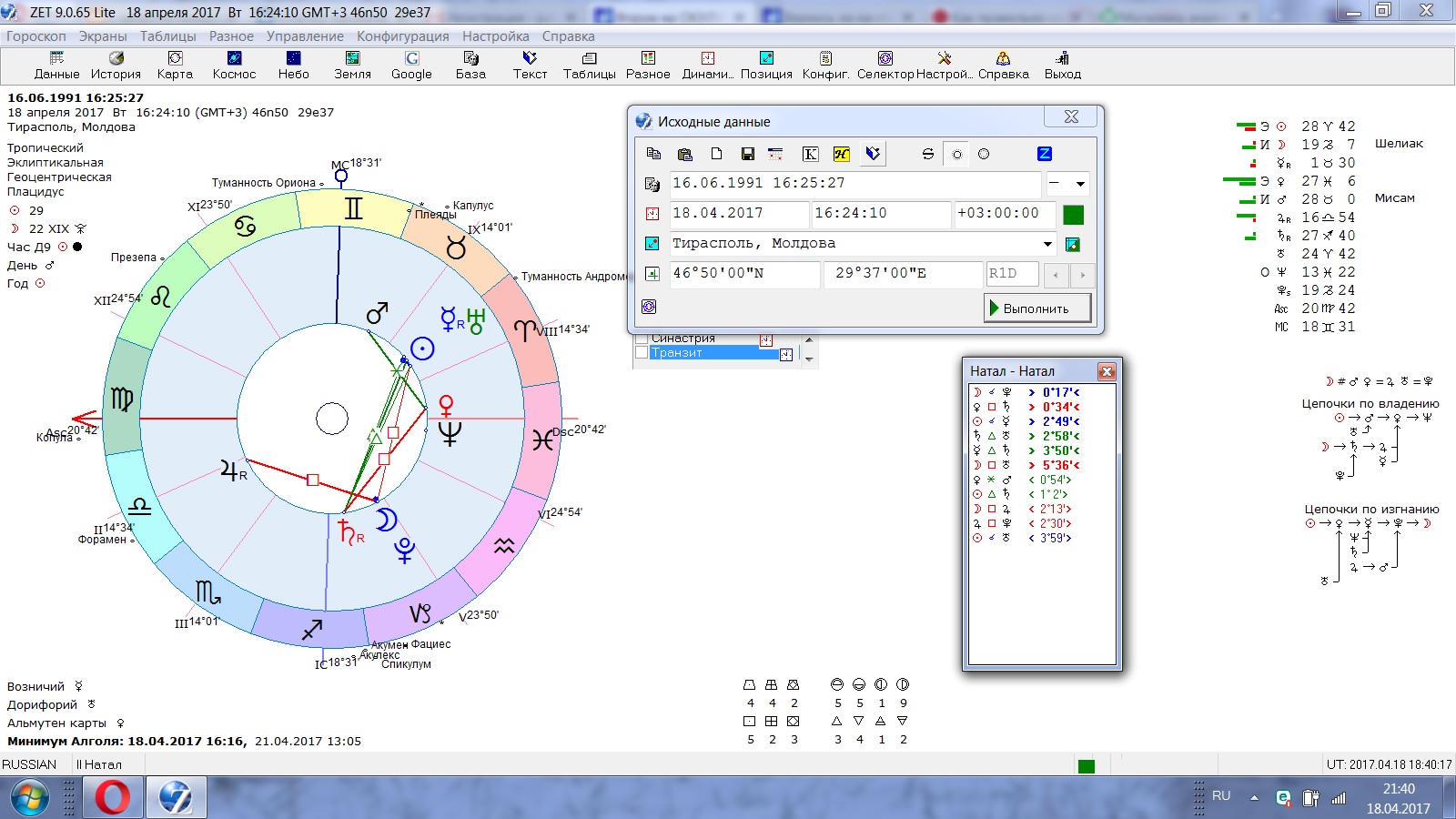Check the Транзит checkbox
Screen dimensions: 1456x819
[642, 353]
